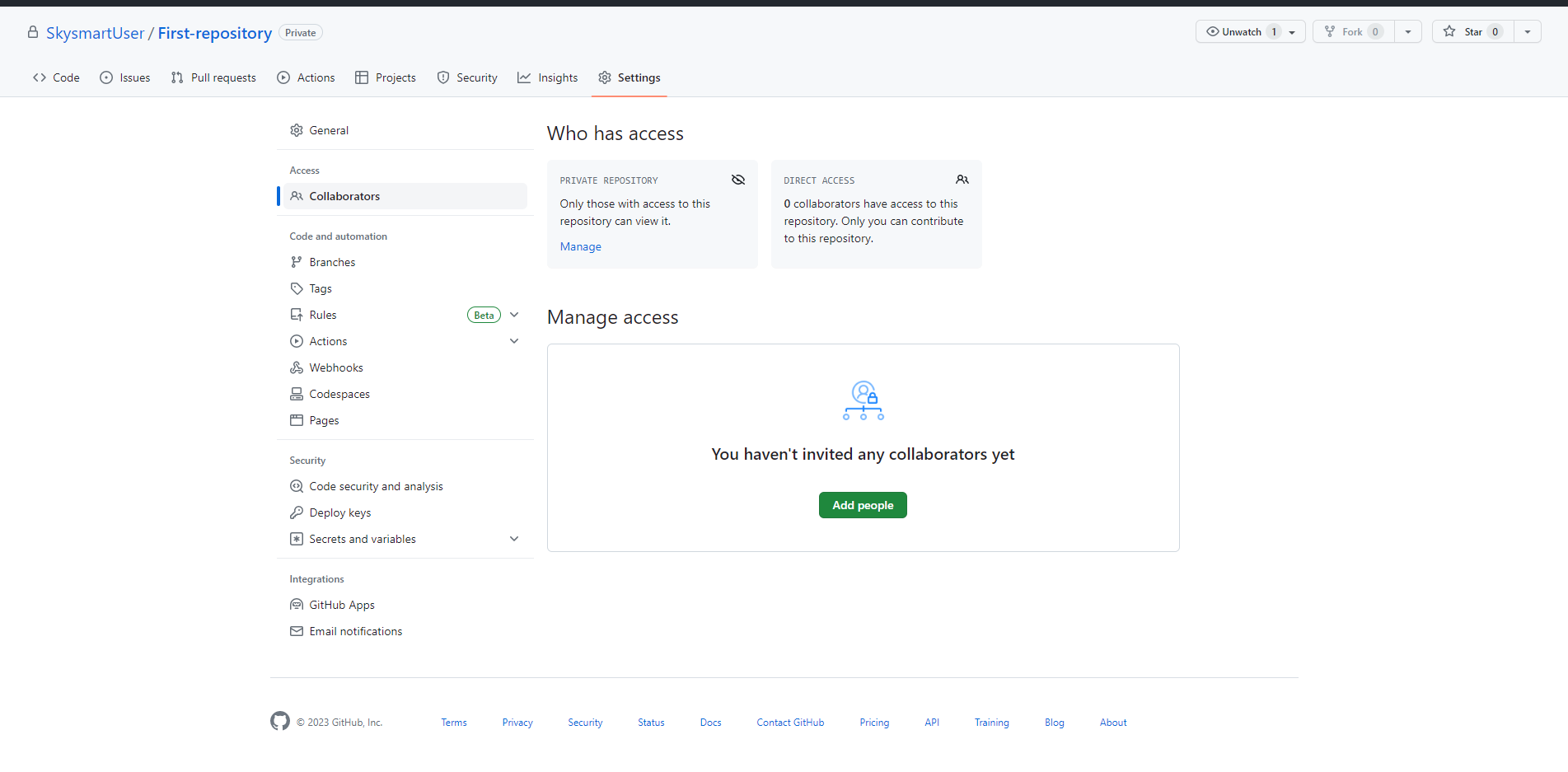Click the crossed-eye private repository icon

pos(738,180)
